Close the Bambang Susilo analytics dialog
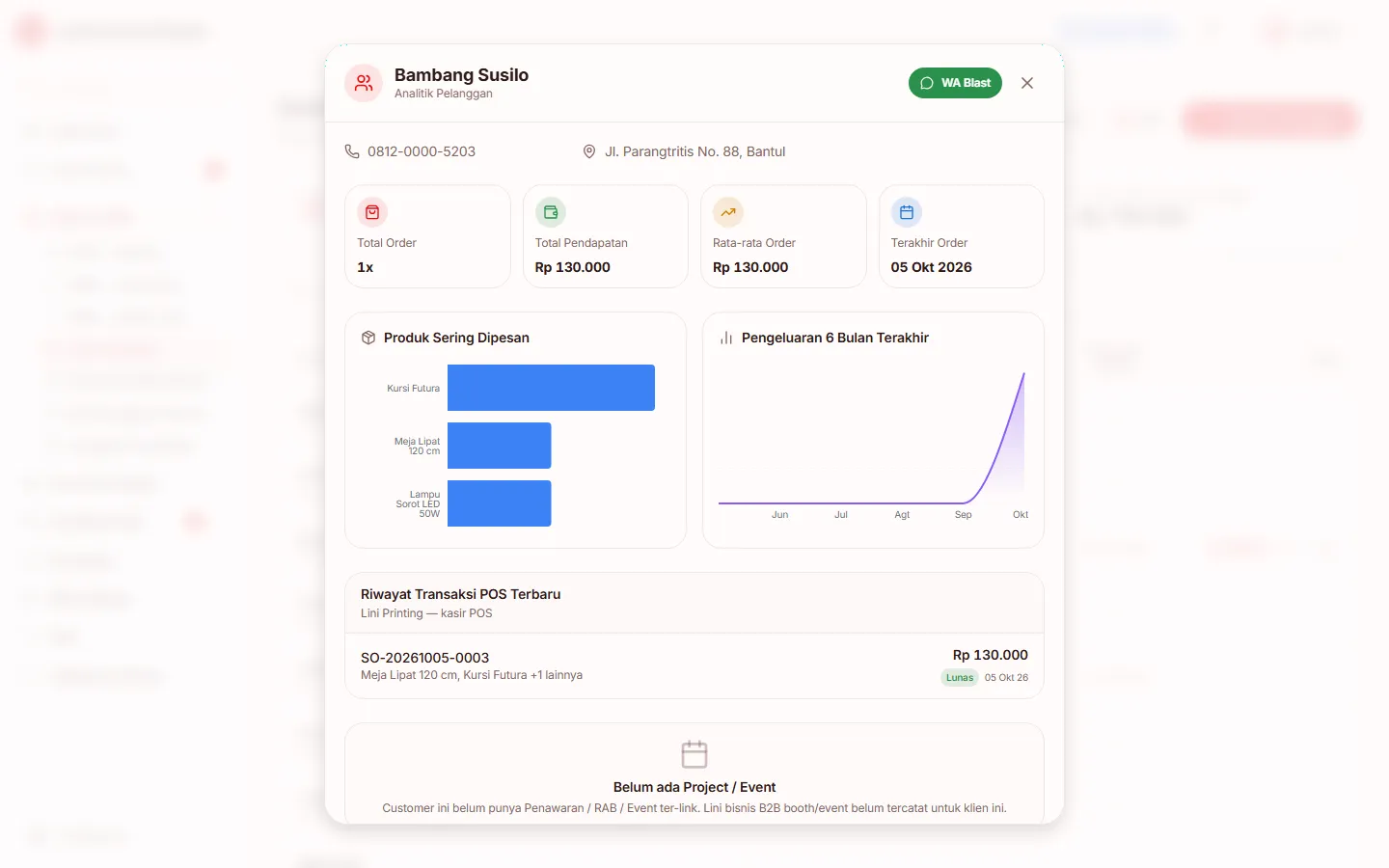The image size is (1389, 868). (1027, 83)
